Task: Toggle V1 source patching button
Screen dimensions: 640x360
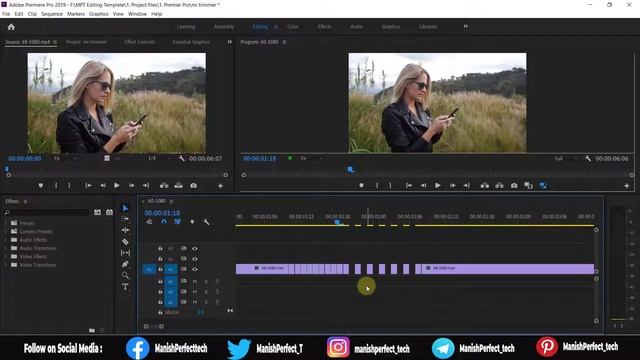Action: [x=149, y=269]
